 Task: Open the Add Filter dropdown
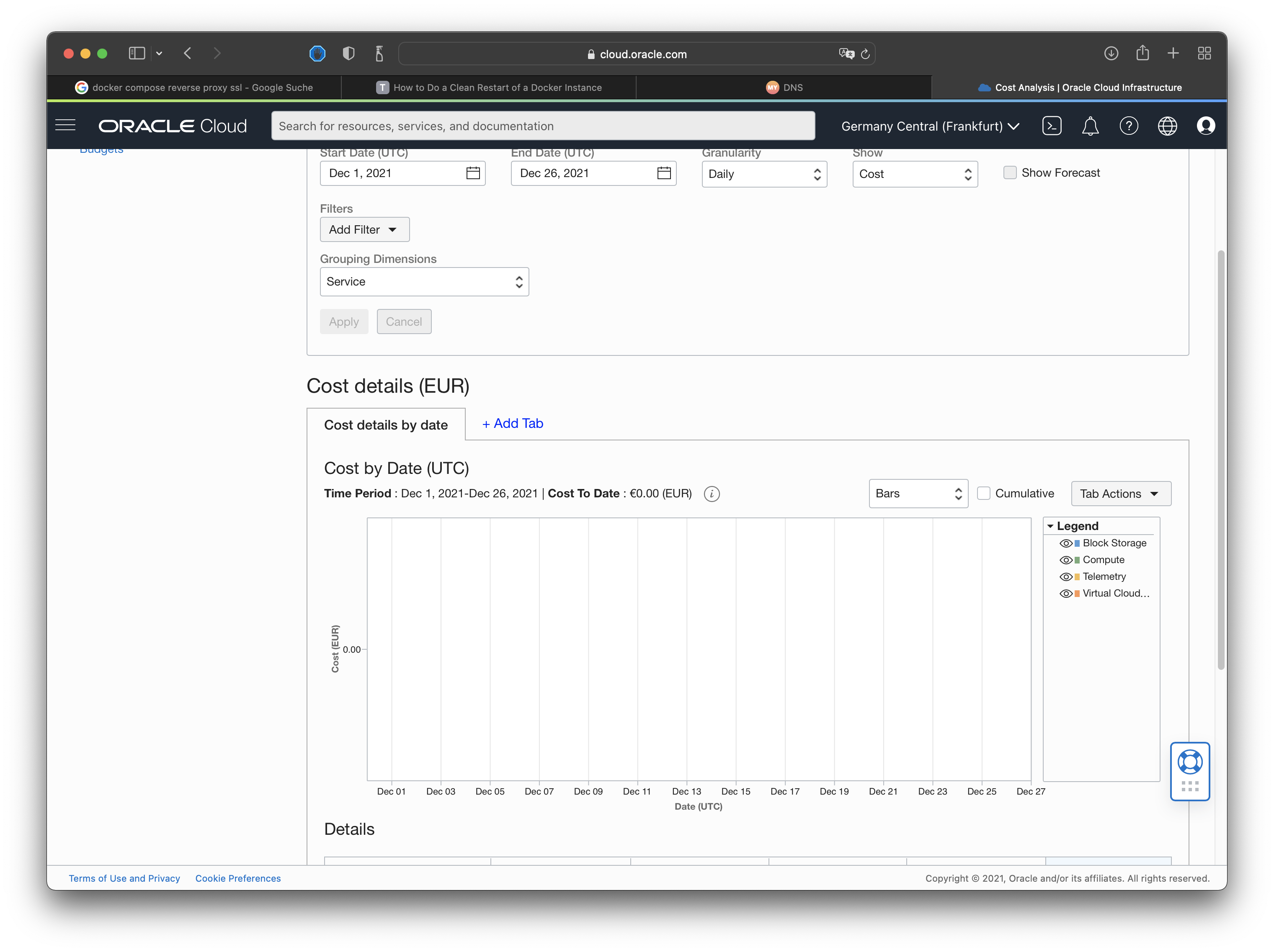[x=365, y=230]
